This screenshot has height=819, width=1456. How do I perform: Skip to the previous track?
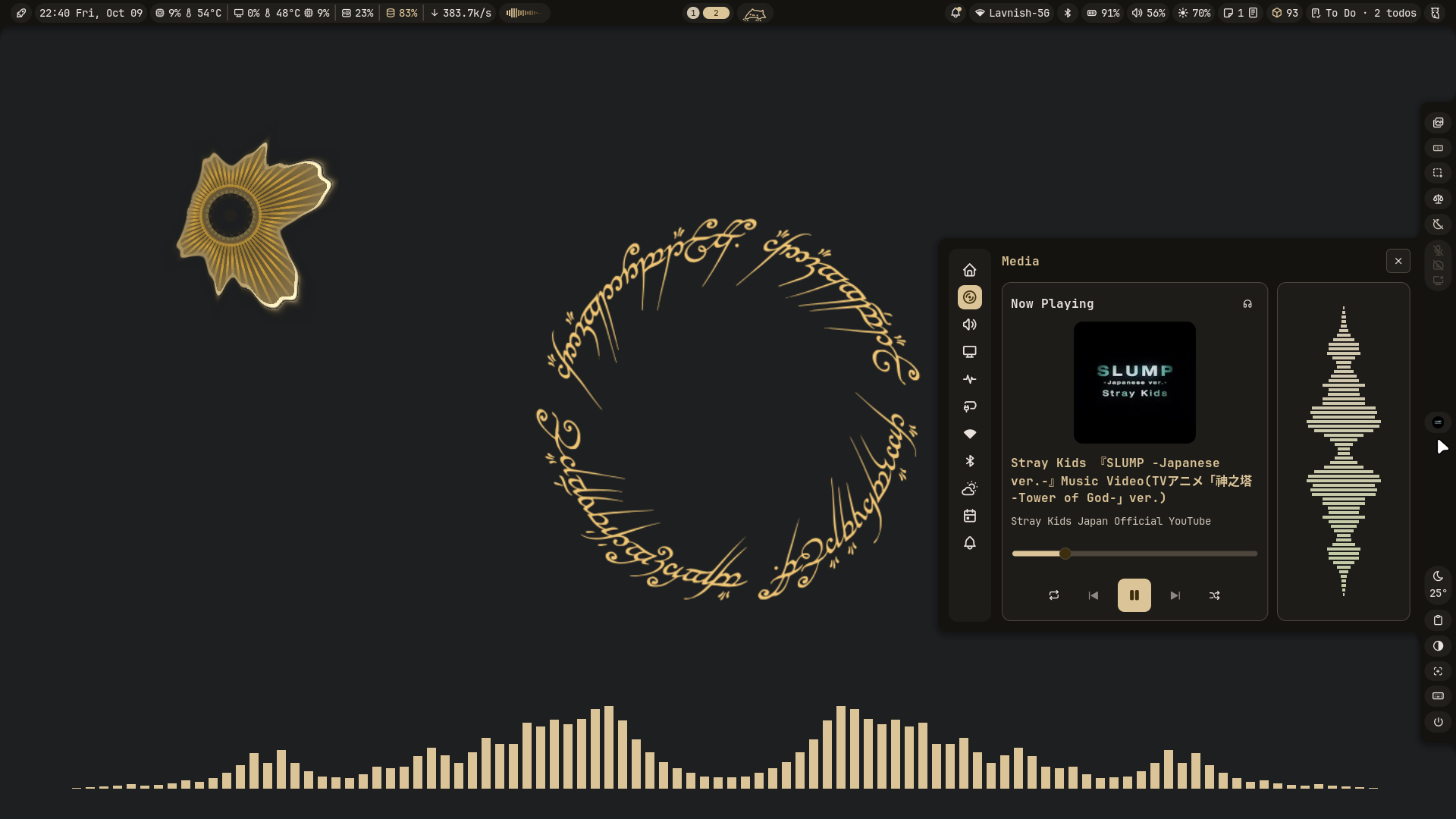(x=1094, y=595)
